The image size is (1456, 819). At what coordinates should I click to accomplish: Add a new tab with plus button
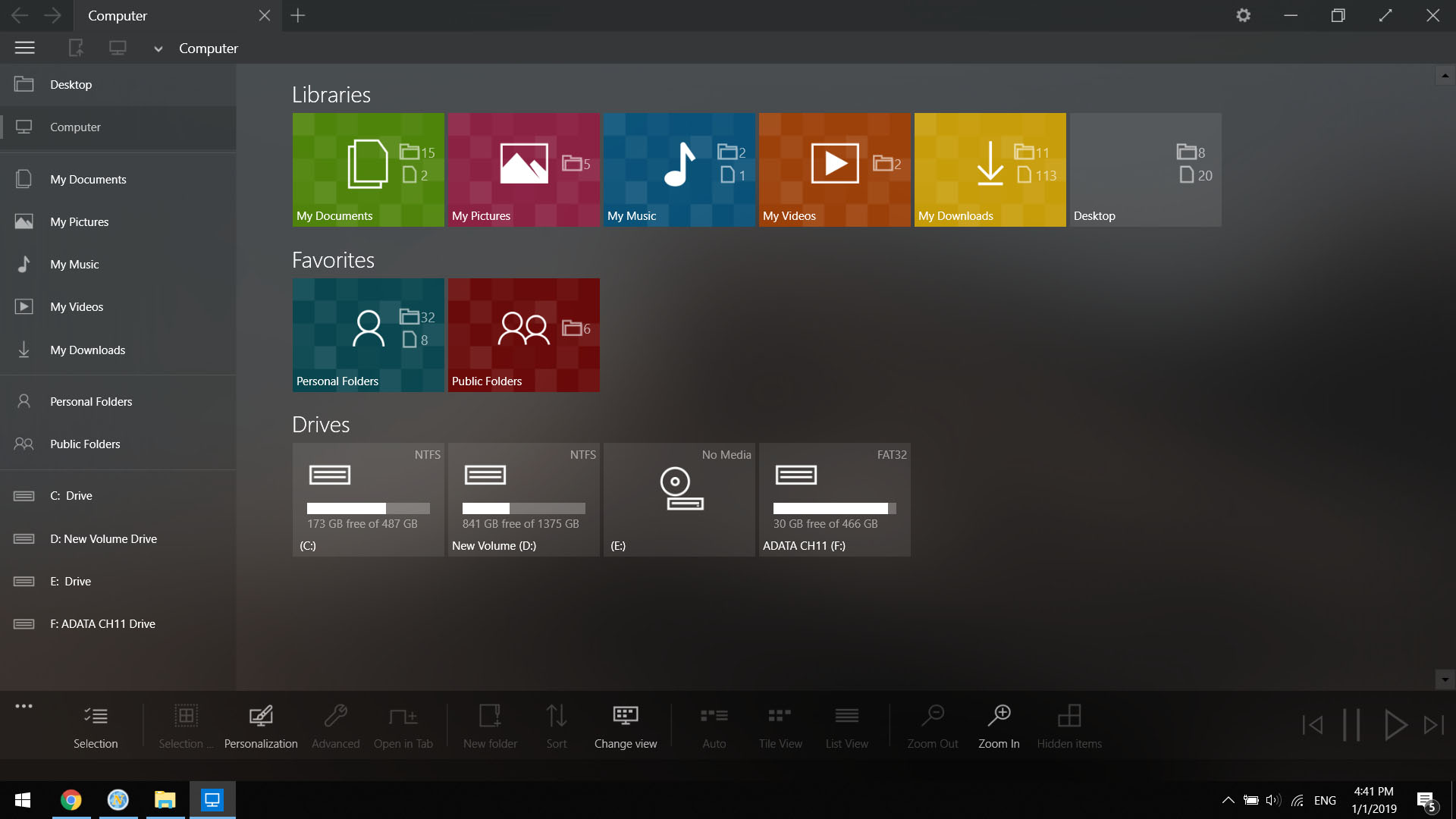298,15
